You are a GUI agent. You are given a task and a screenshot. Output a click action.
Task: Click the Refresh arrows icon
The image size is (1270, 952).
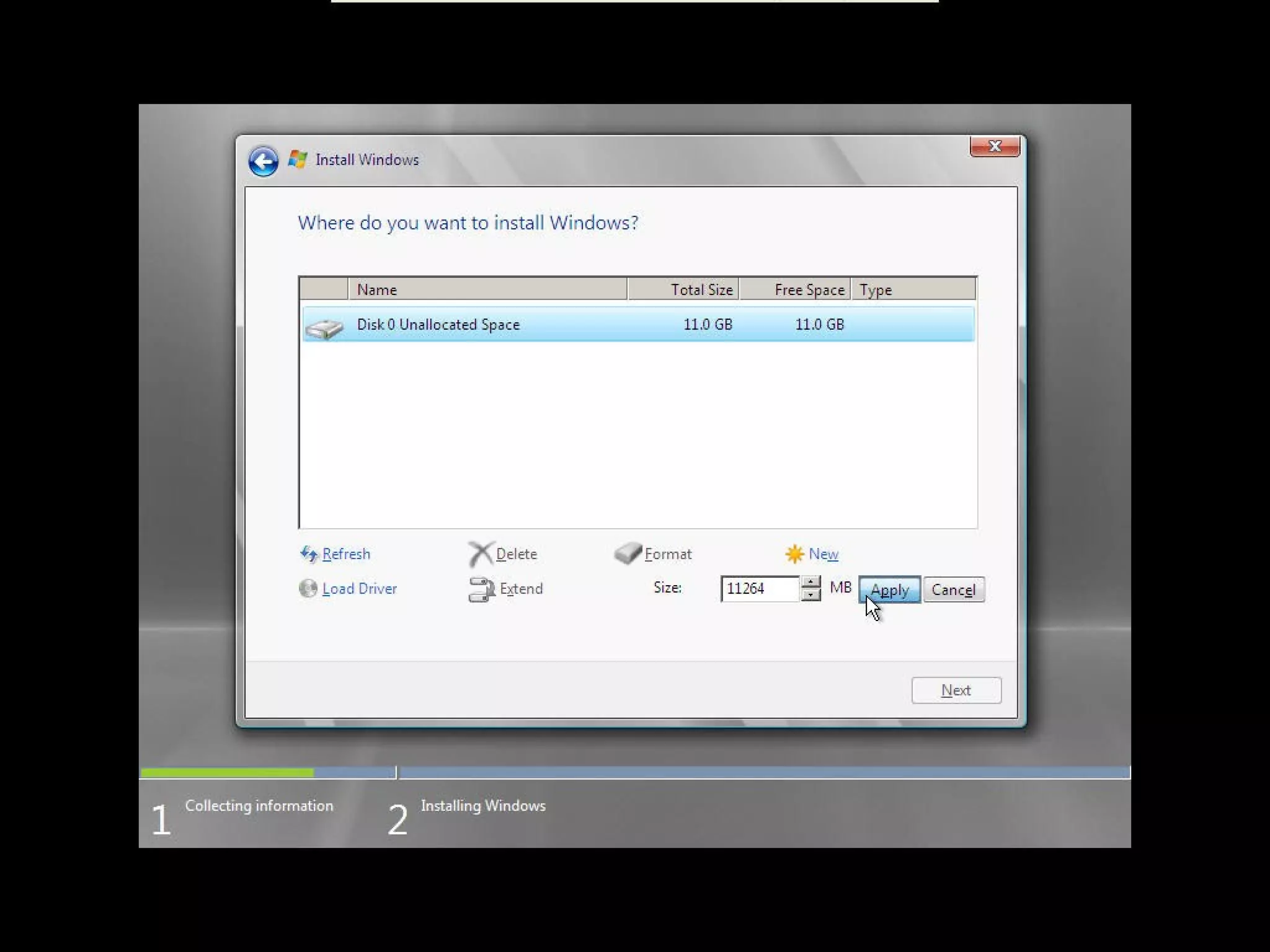[309, 553]
